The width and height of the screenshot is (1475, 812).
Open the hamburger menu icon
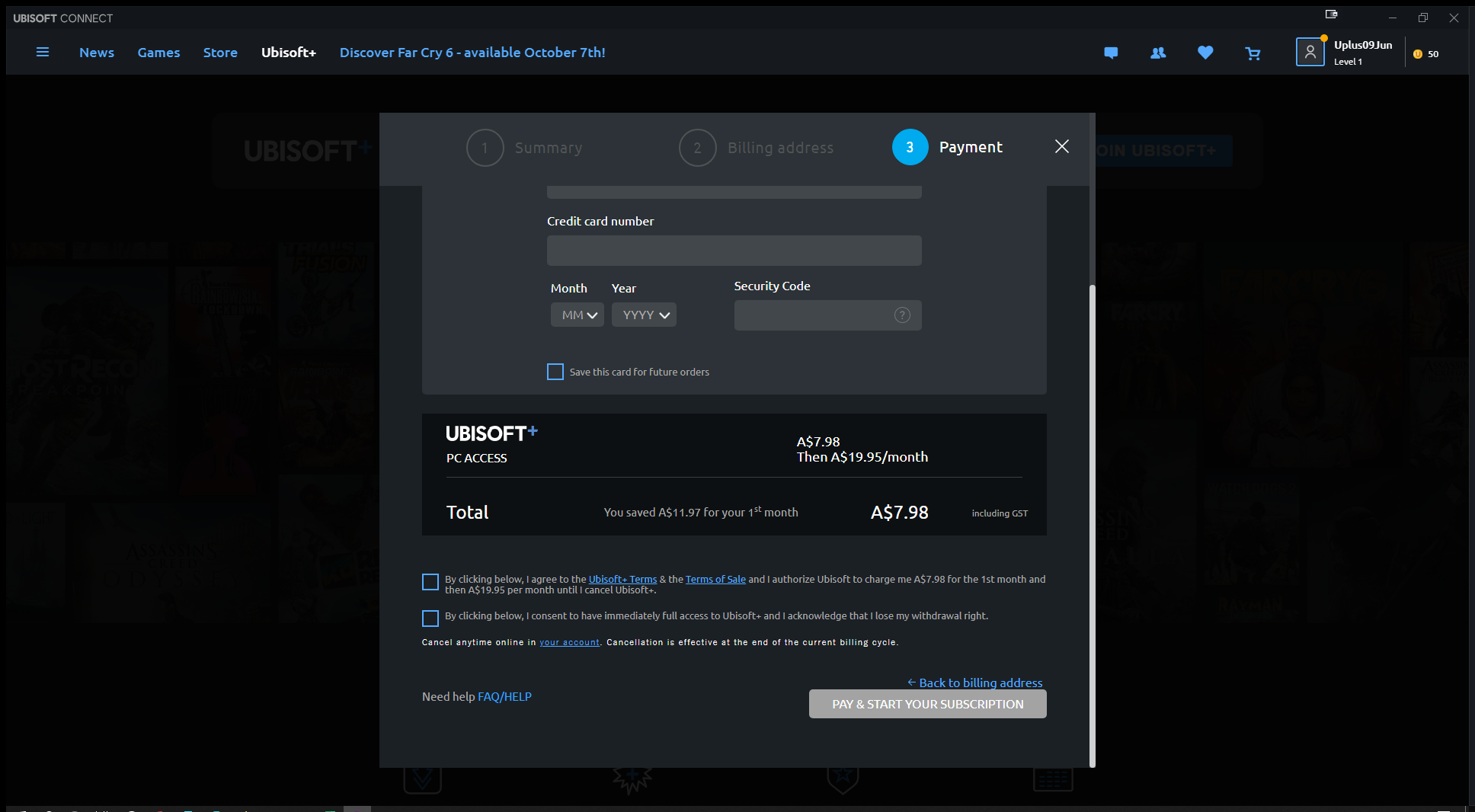43,53
